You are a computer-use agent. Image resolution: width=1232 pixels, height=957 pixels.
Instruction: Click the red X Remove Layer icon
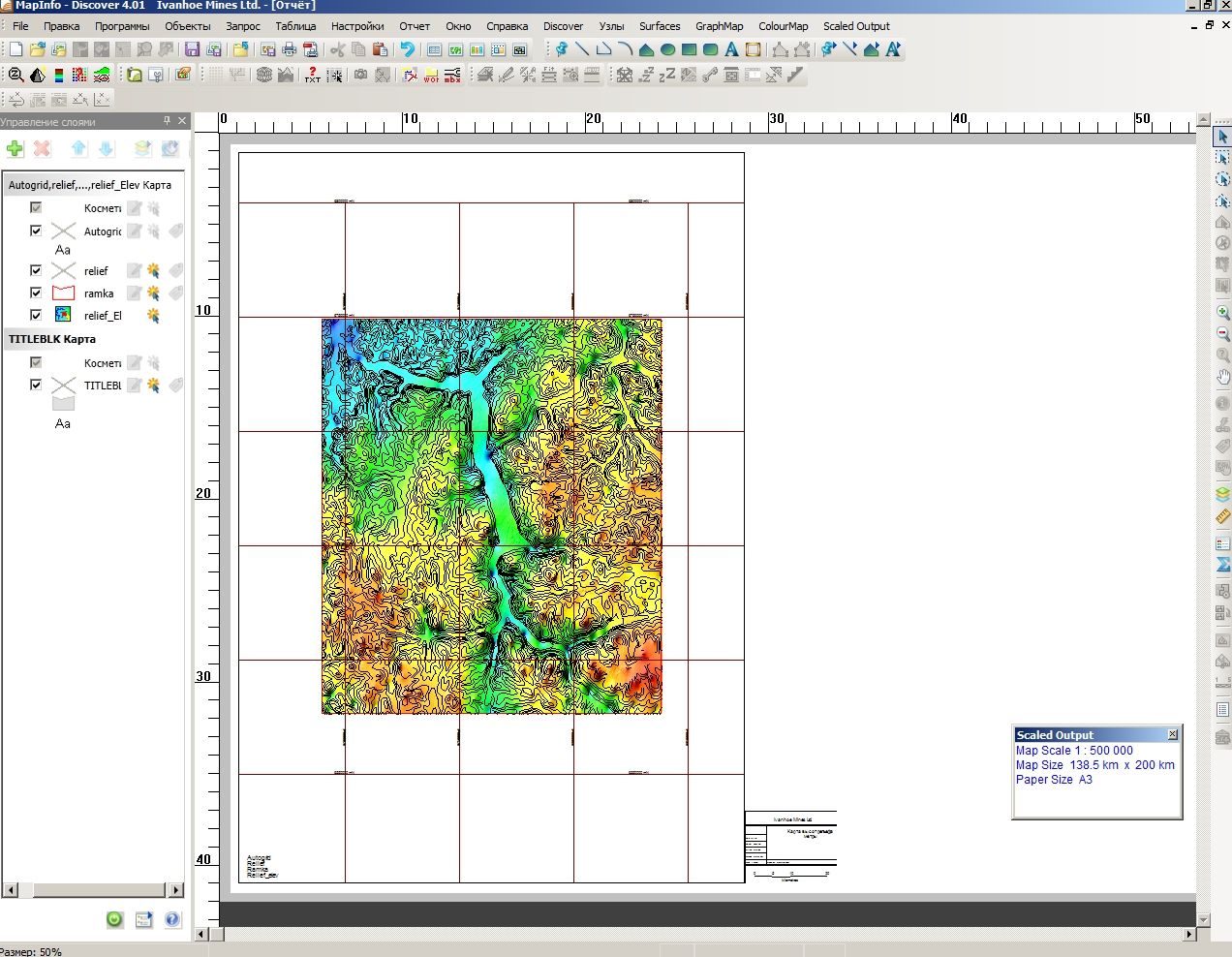(x=42, y=148)
